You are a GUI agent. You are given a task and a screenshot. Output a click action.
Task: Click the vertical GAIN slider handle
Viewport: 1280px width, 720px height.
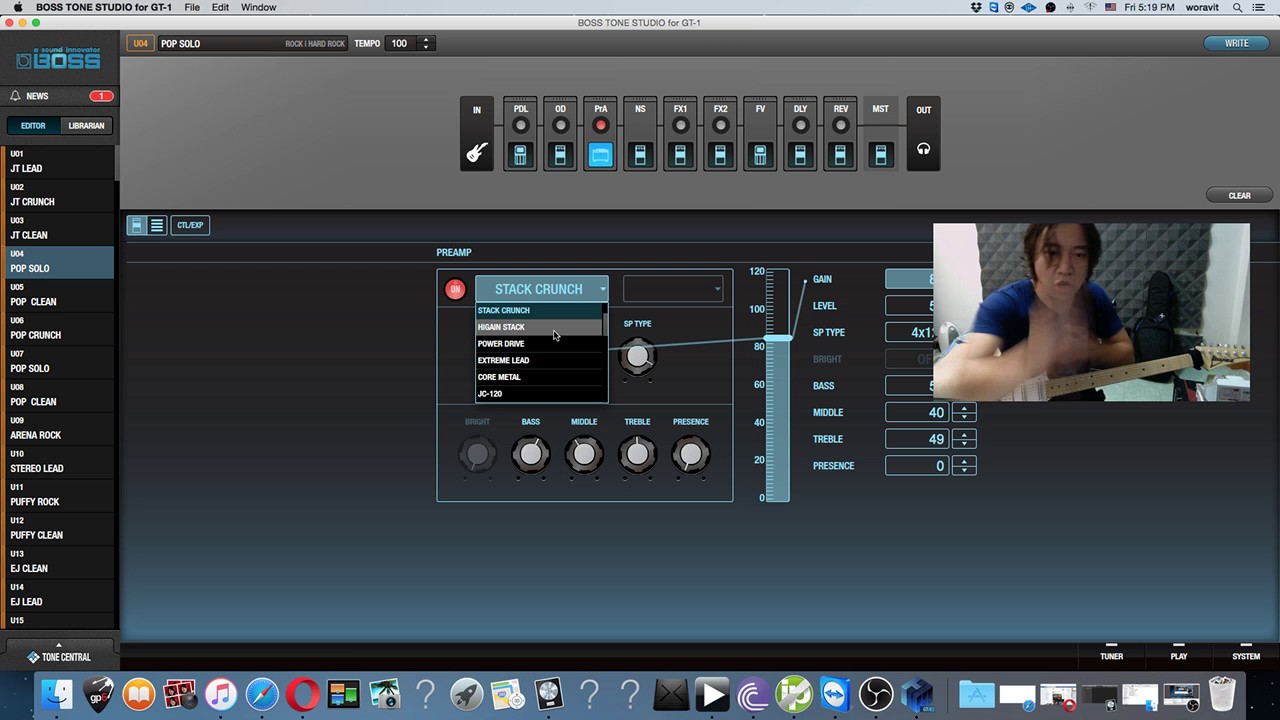coord(778,338)
